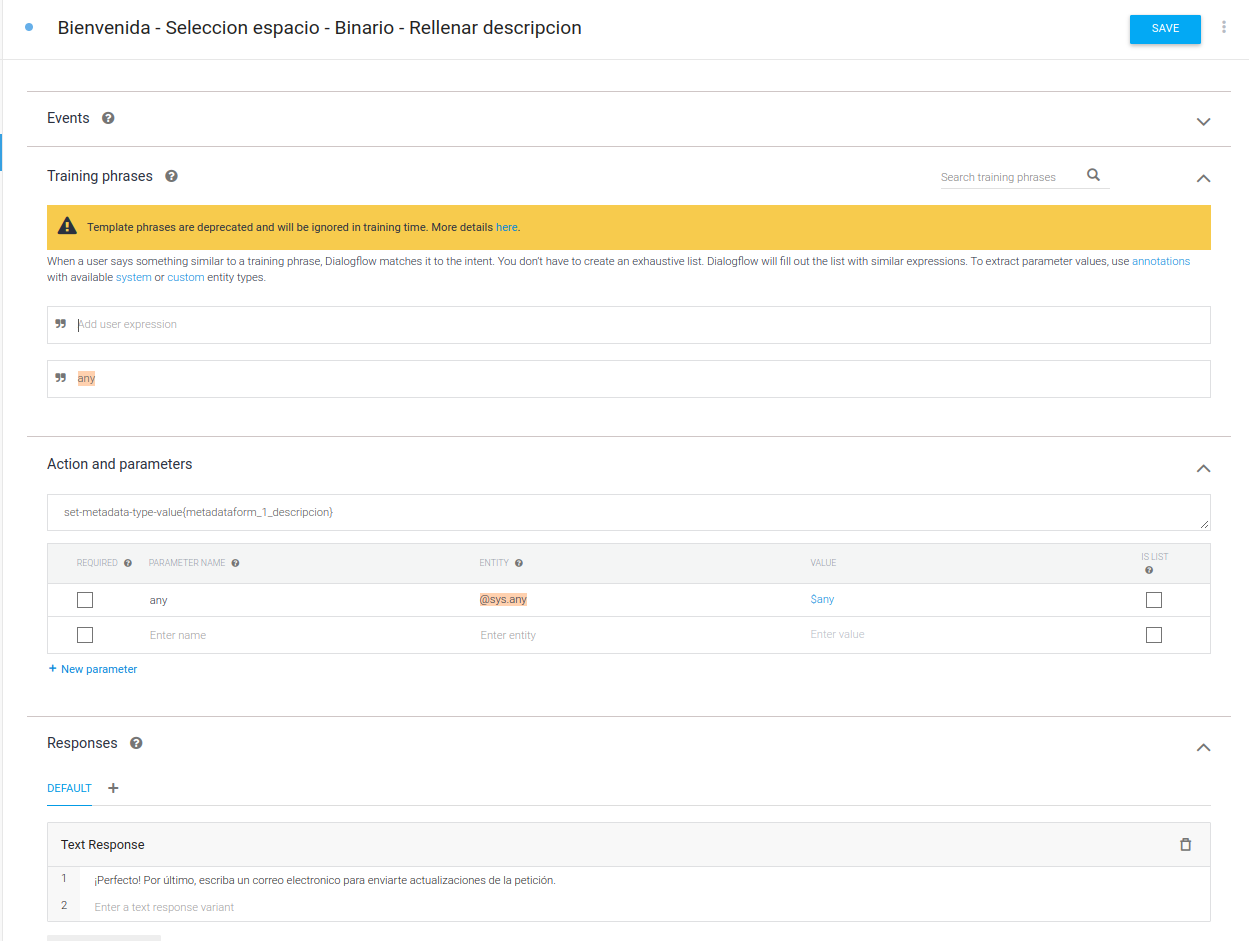1249x941 pixels.
Task: Select the DEFAULT responses tab
Action: 69,788
